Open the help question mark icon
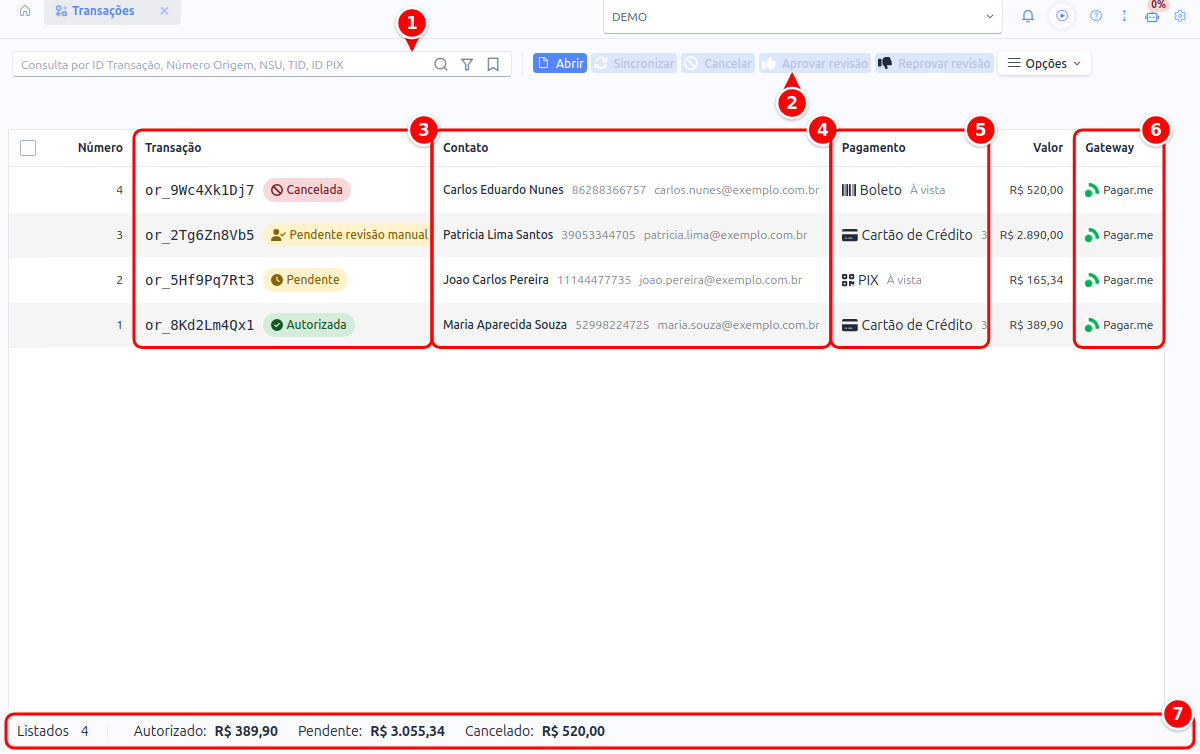This screenshot has width=1200, height=754. [1096, 16]
